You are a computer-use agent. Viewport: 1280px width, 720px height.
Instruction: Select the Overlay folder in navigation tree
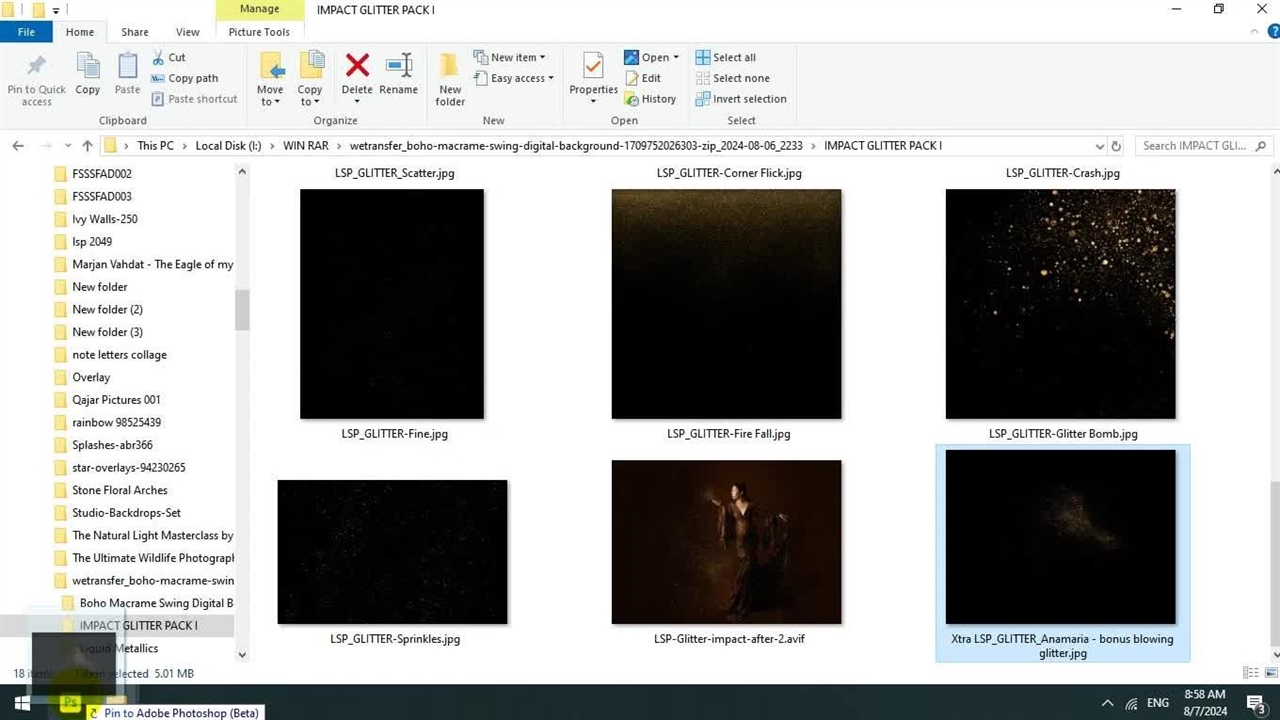click(91, 377)
